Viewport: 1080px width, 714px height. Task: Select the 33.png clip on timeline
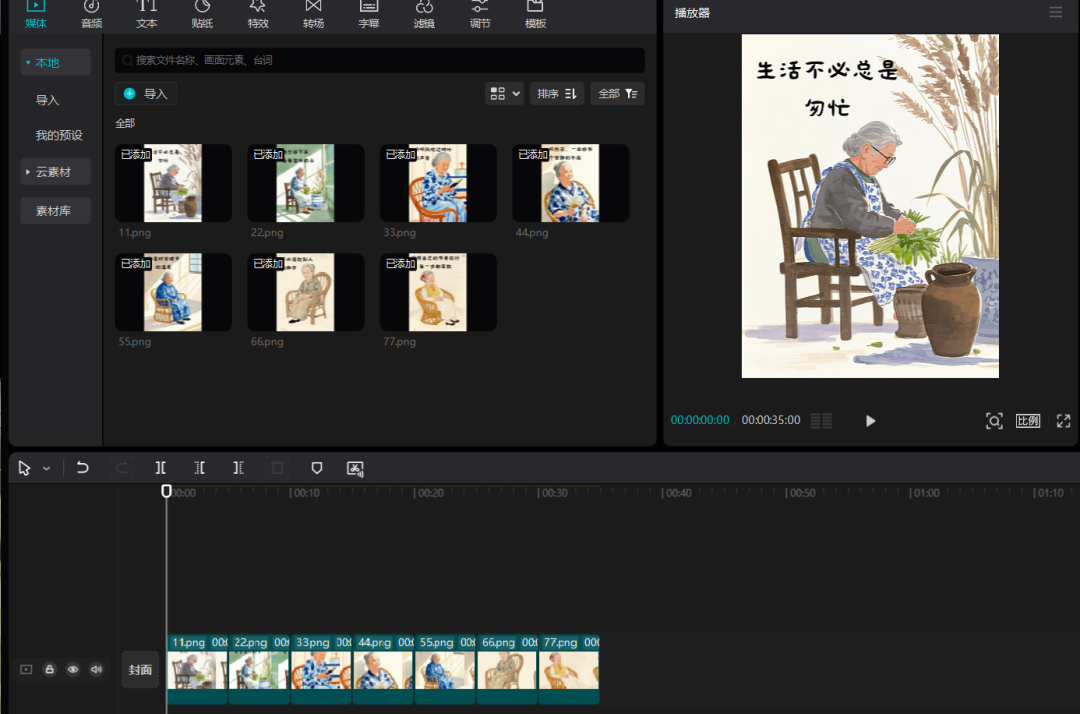(321, 669)
